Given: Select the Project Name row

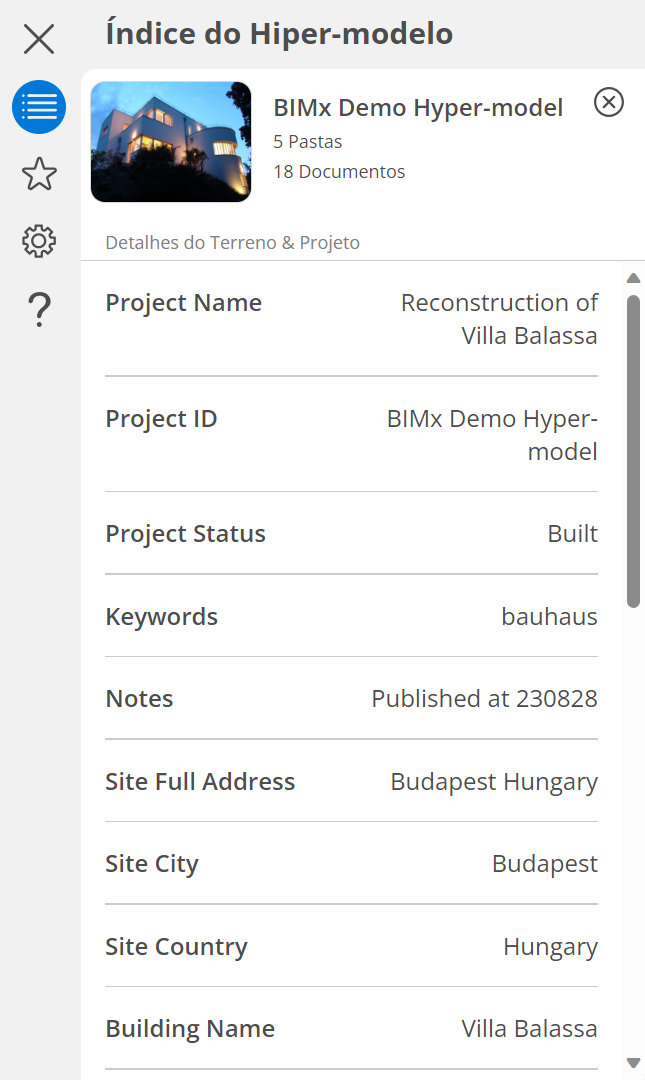Looking at the screenshot, I should pyautogui.click(x=351, y=319).
